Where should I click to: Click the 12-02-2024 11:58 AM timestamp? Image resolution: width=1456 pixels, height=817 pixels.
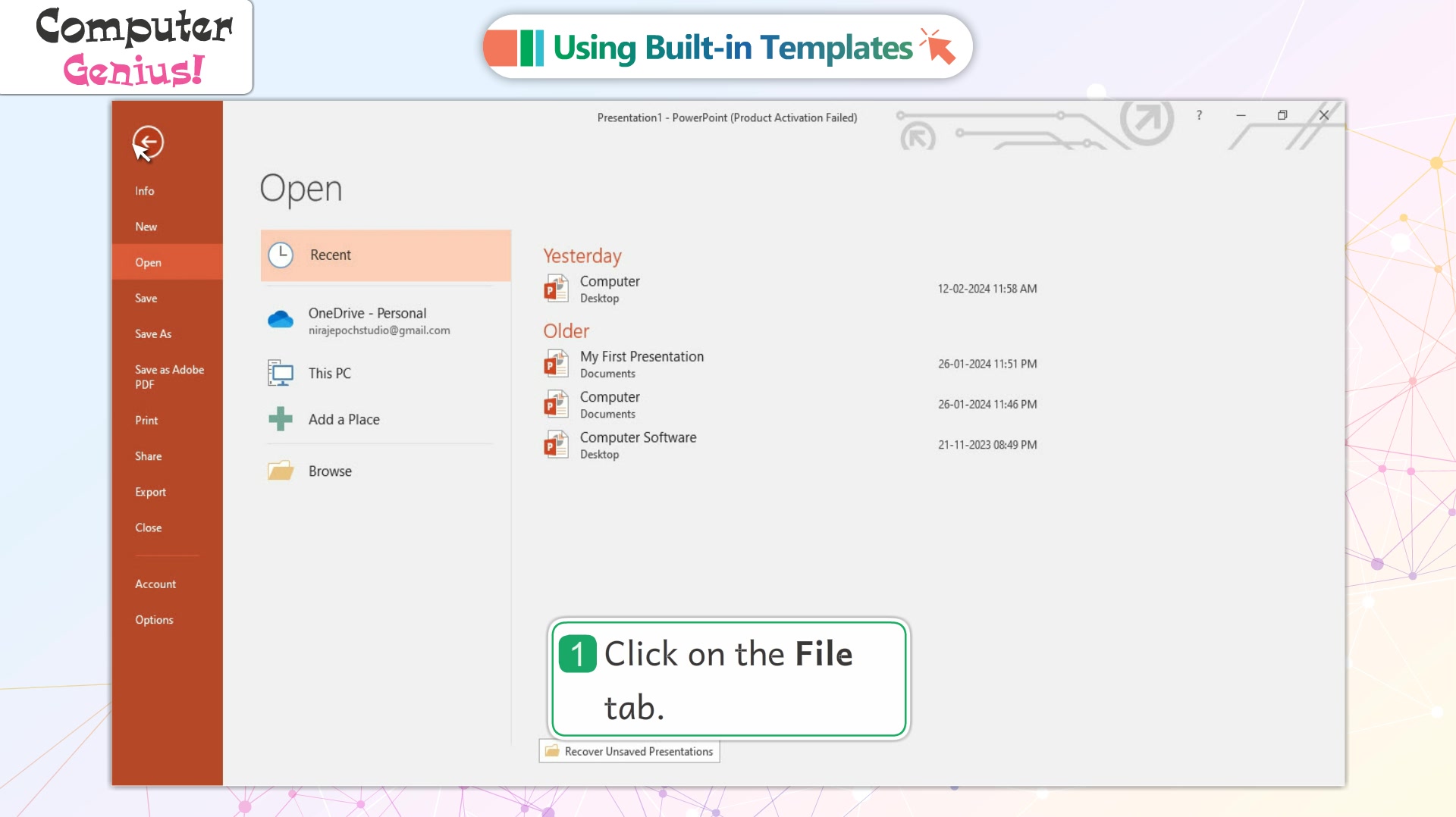pyautogui.click(x=987, y=289)
